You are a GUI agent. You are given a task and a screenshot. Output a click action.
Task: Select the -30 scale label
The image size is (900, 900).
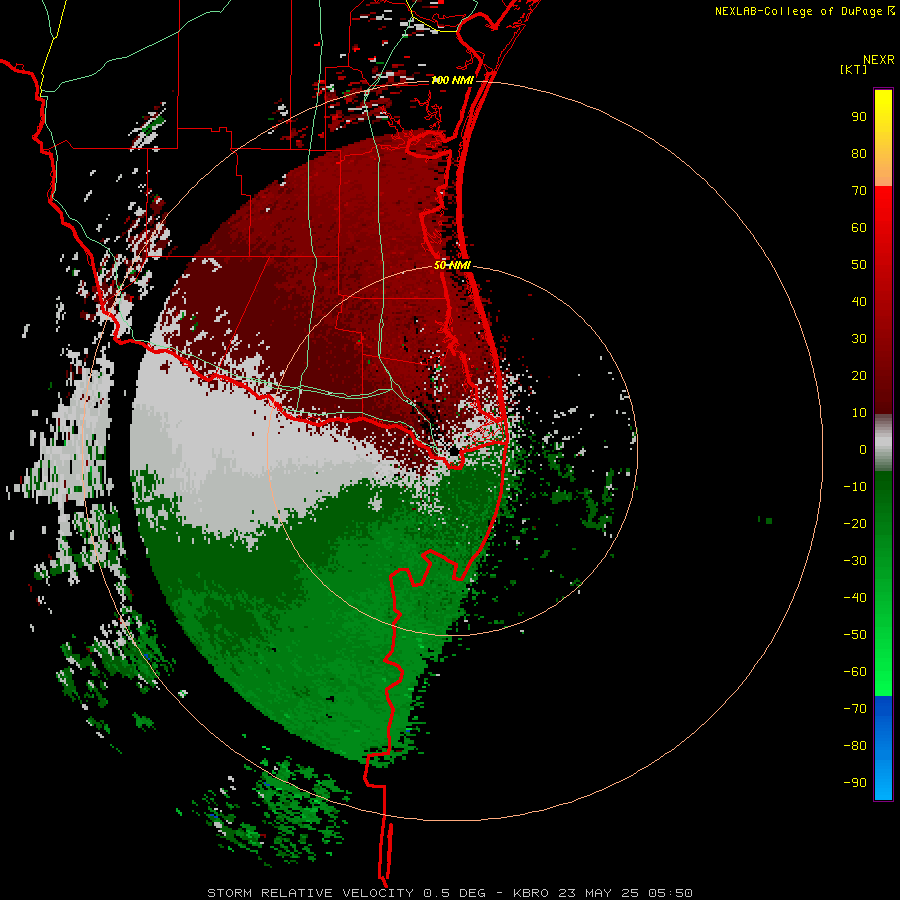(855, 561)
